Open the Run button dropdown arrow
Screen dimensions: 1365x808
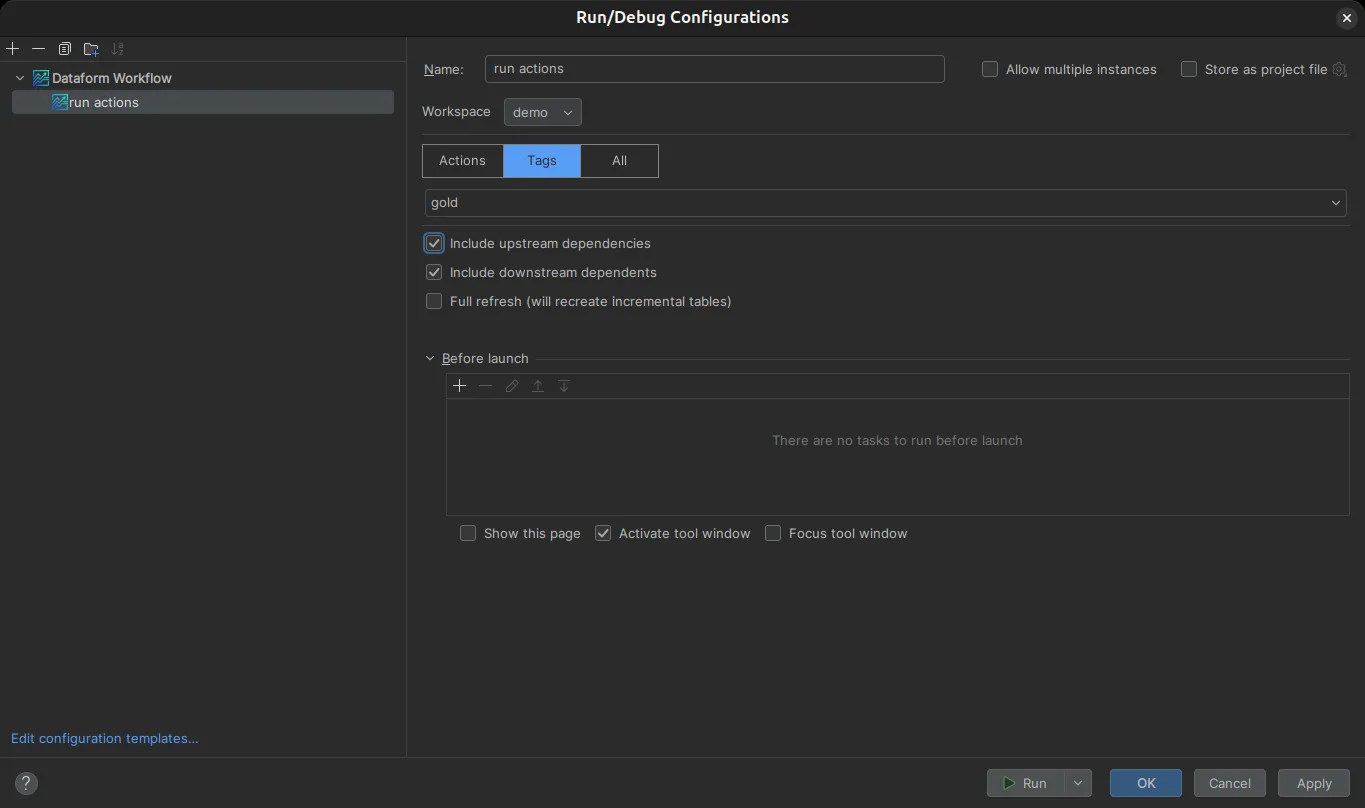coord(1077,783)
